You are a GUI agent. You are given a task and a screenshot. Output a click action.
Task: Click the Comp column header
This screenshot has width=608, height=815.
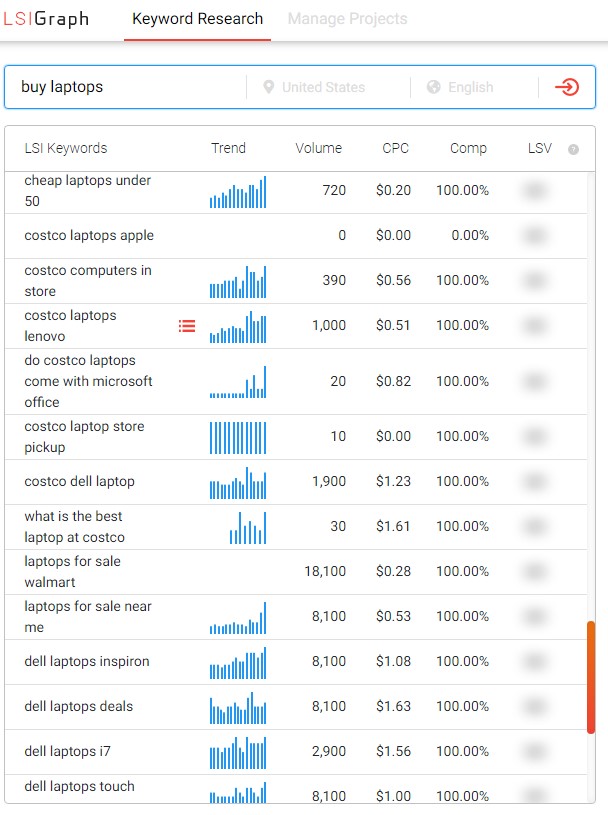click(x=468, y=148)
